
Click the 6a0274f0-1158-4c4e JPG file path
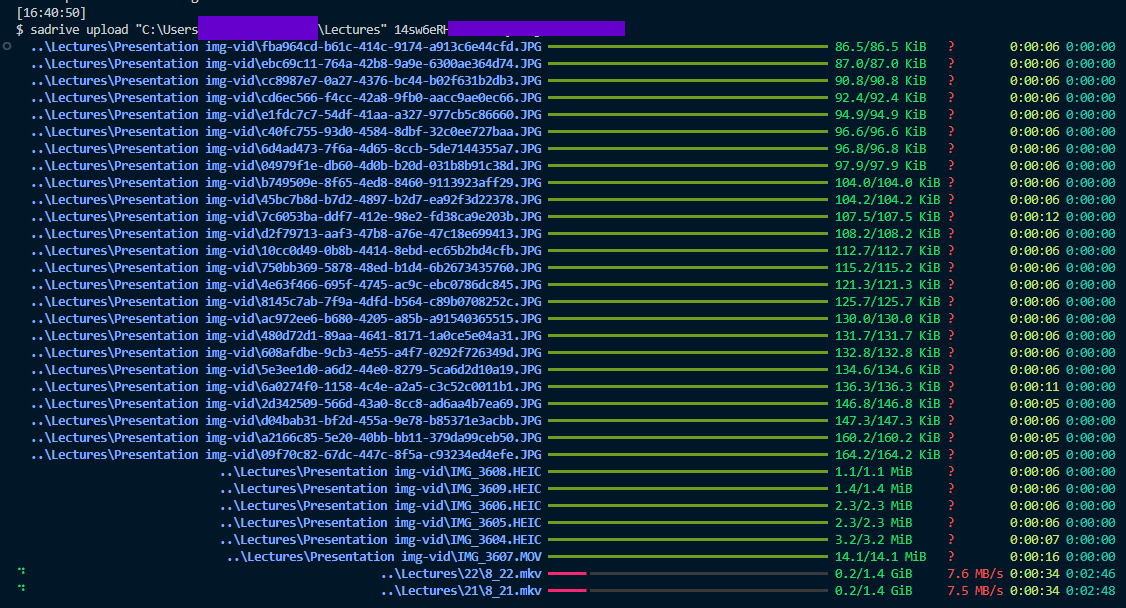286,386
